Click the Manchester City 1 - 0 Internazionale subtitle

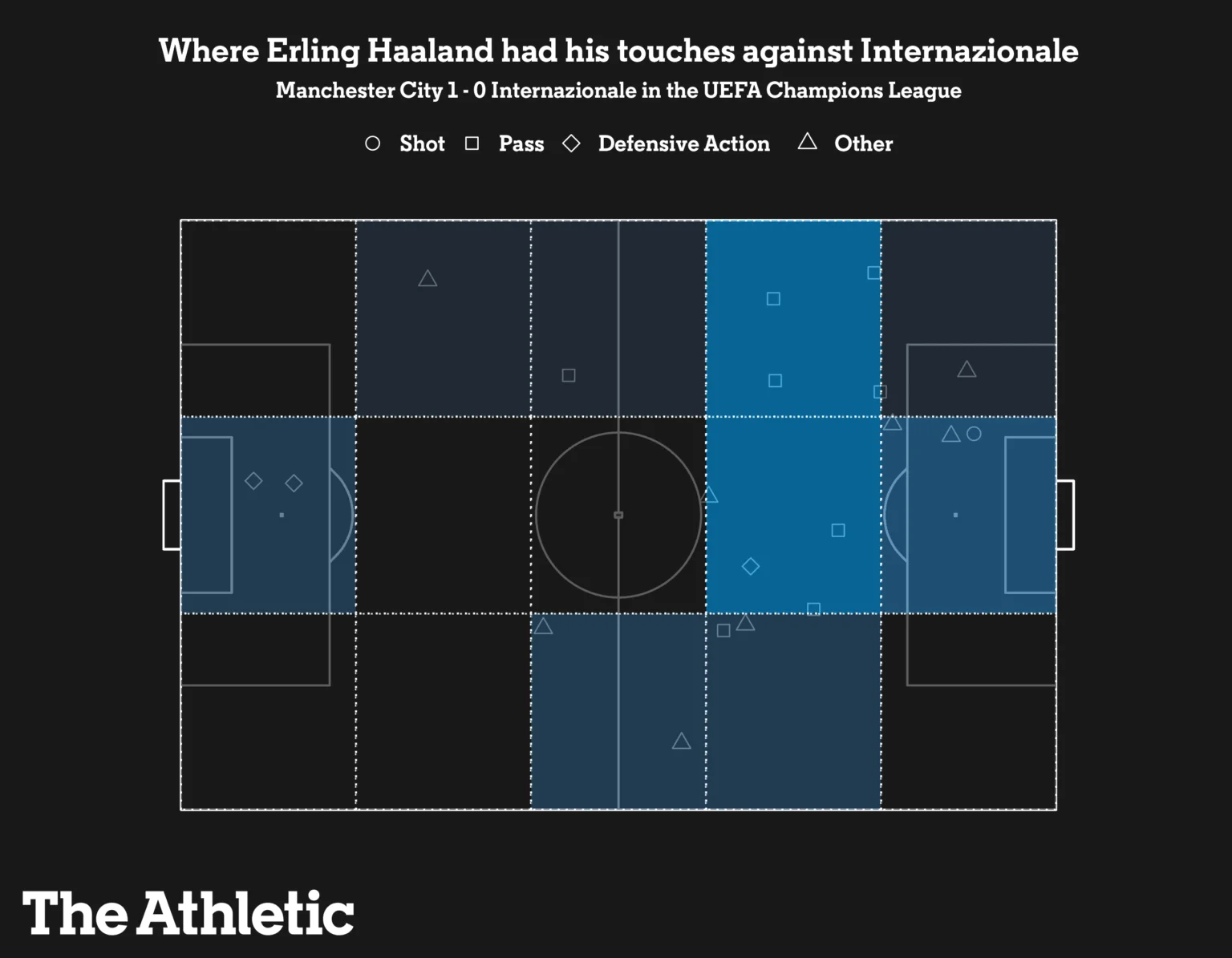(618, 90)
